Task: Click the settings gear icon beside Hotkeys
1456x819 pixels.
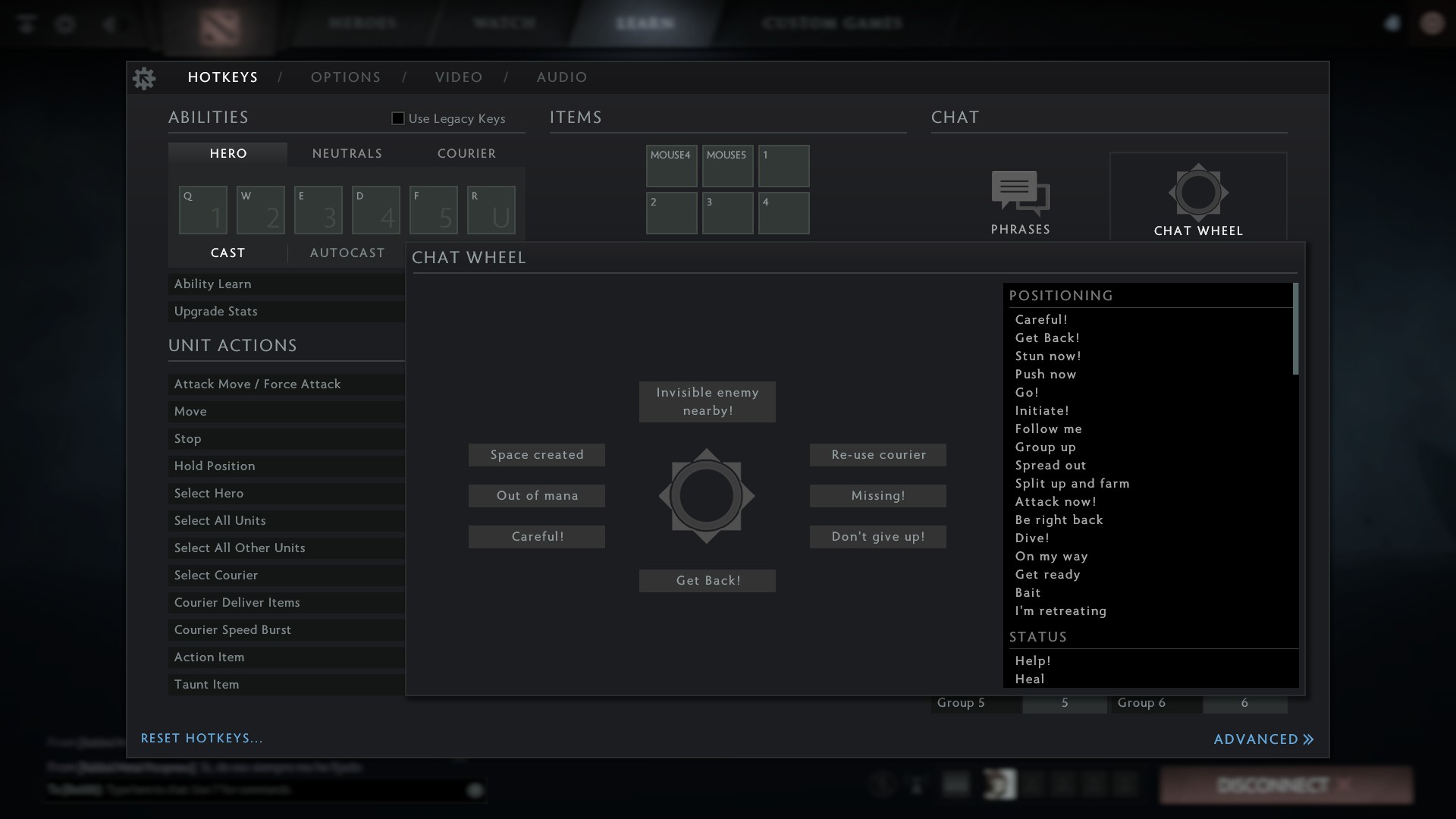Action: tap(144, 78)
